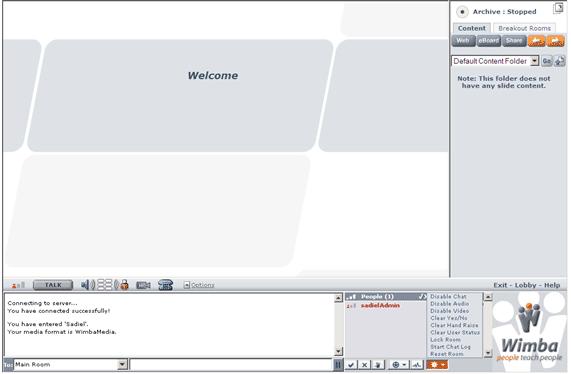Go to the Lobby link
This screenshot has height=374, width=571.
[x=525, y=285]
